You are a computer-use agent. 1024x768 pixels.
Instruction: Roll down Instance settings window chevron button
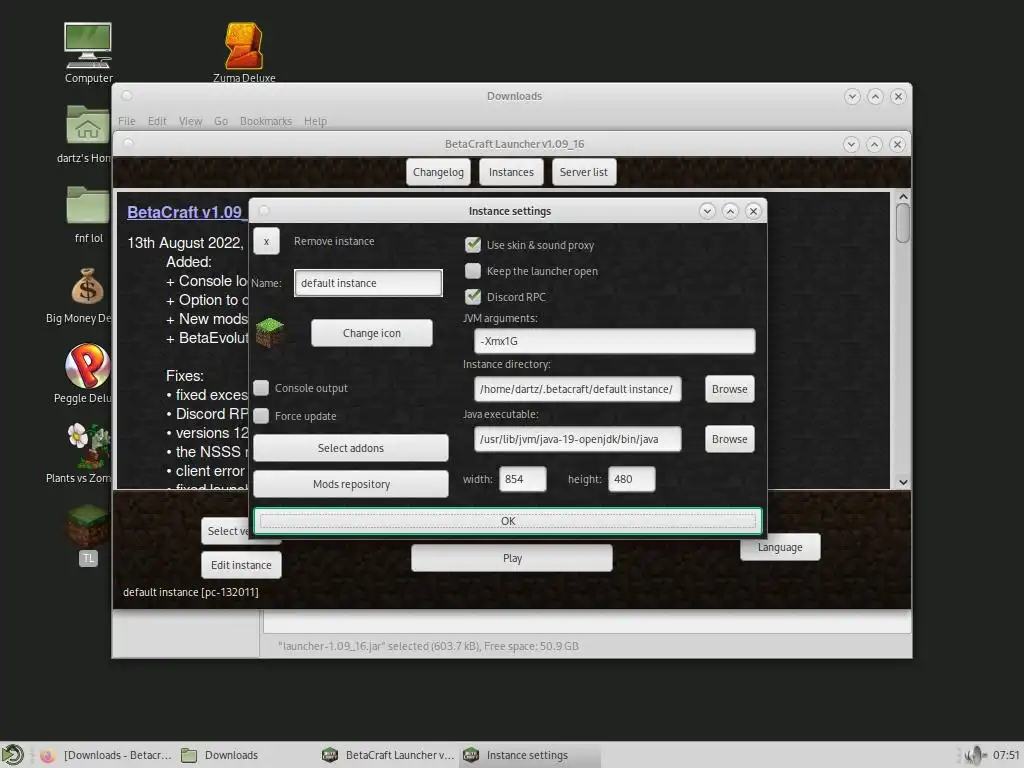(x=707, y=211)
